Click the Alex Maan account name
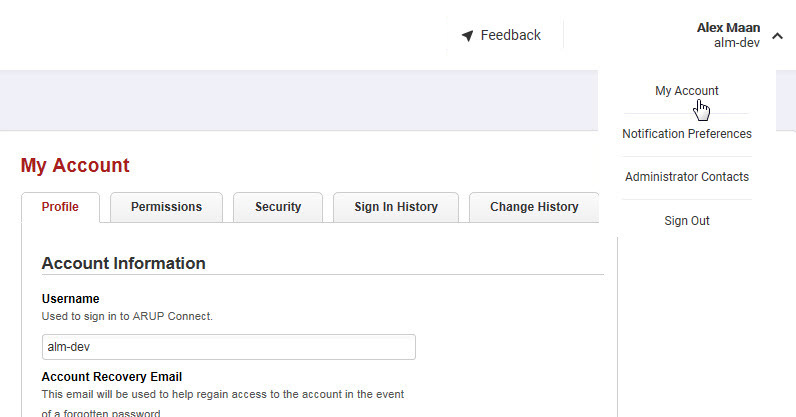The image size is (796, 417). [728, 28]
